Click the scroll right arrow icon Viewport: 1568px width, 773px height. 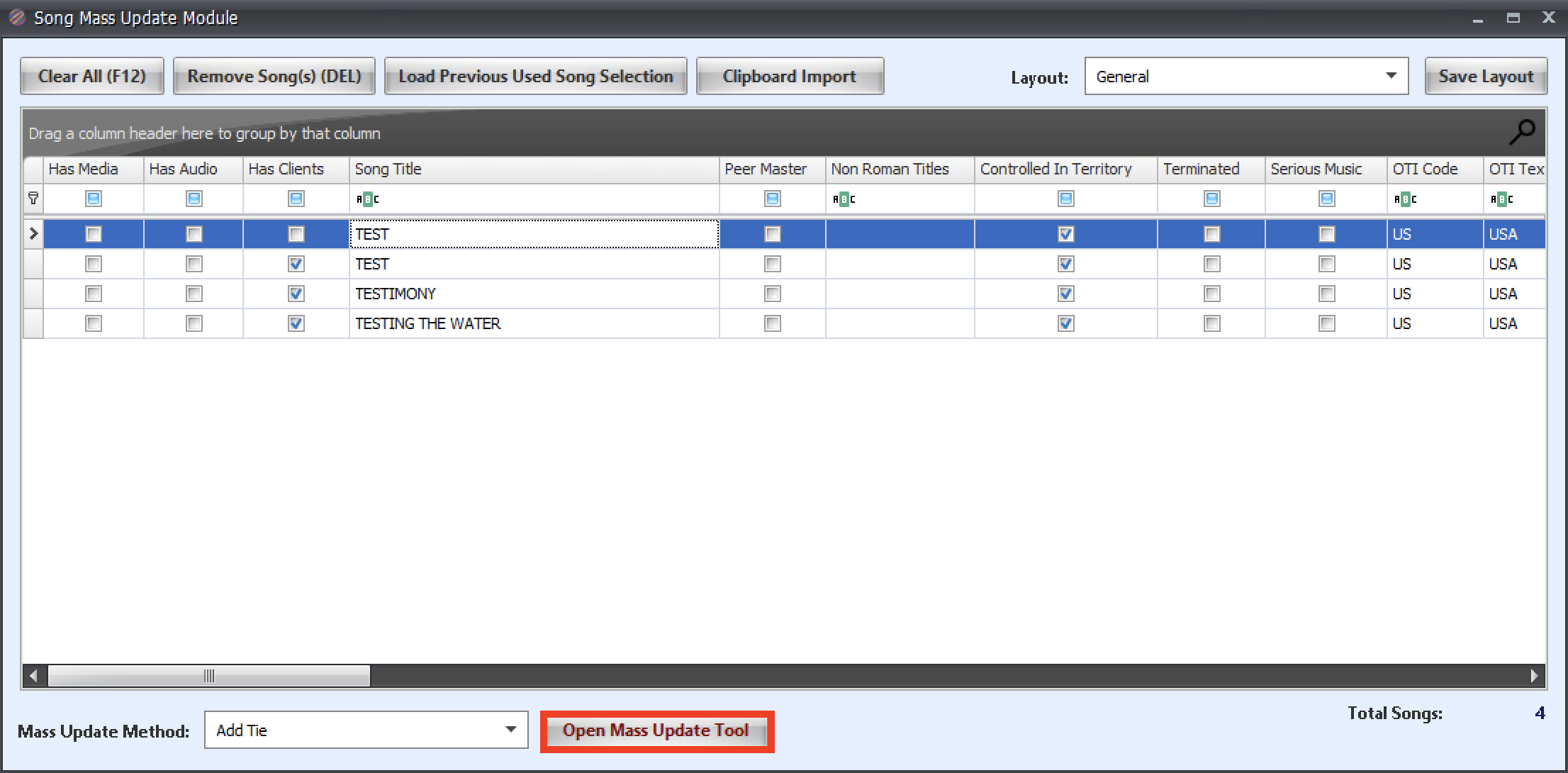pos(1534,676)
